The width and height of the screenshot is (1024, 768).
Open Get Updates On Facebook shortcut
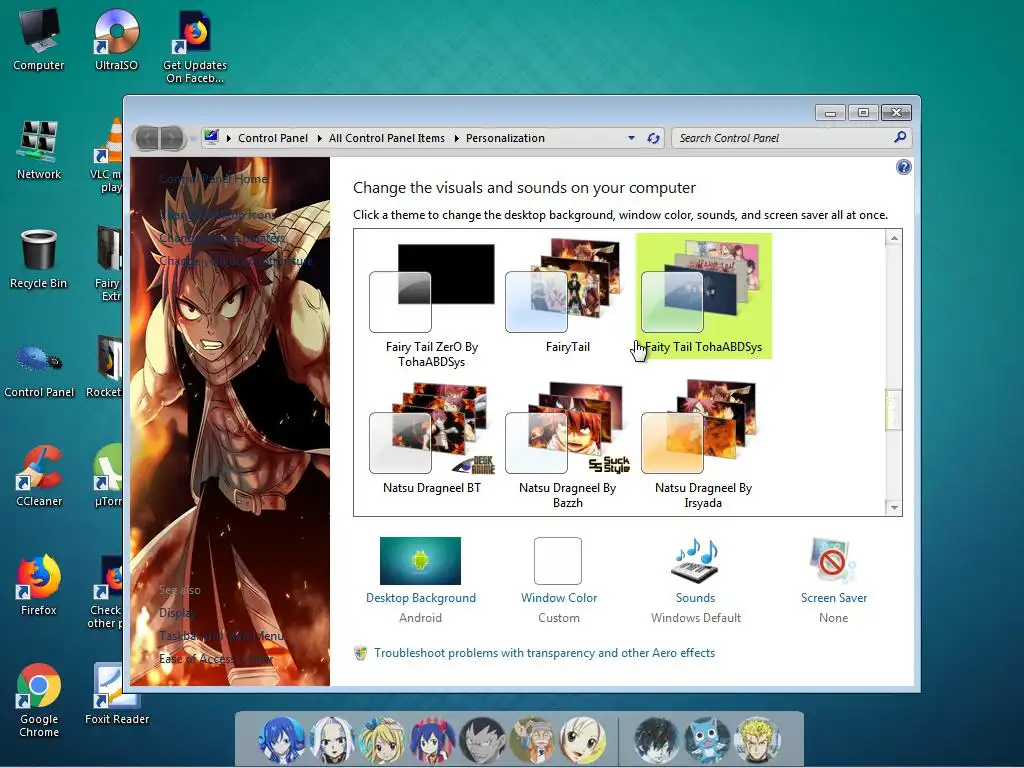coord(195,46)
